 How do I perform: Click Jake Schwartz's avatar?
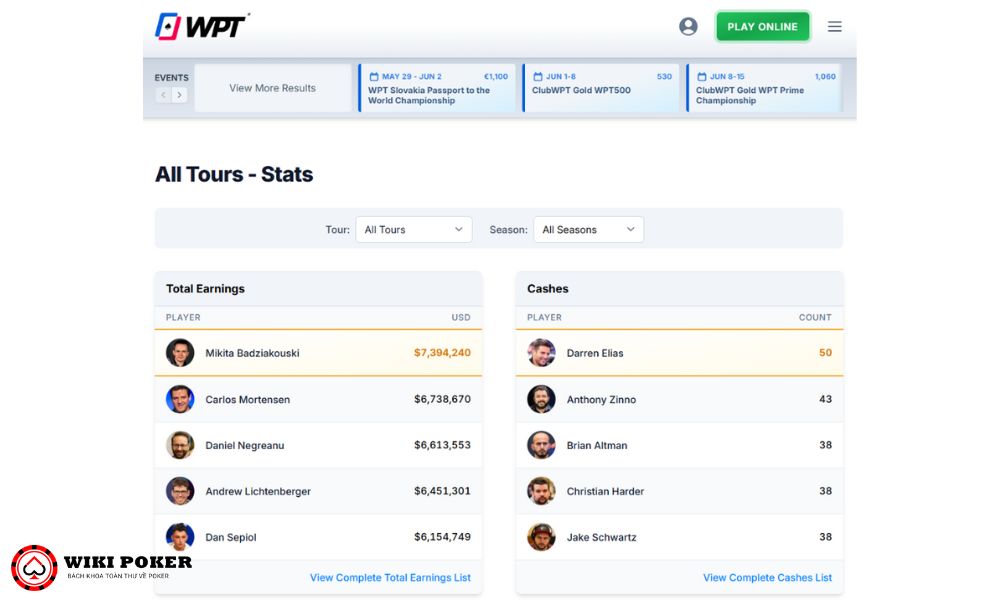point(541,537)
